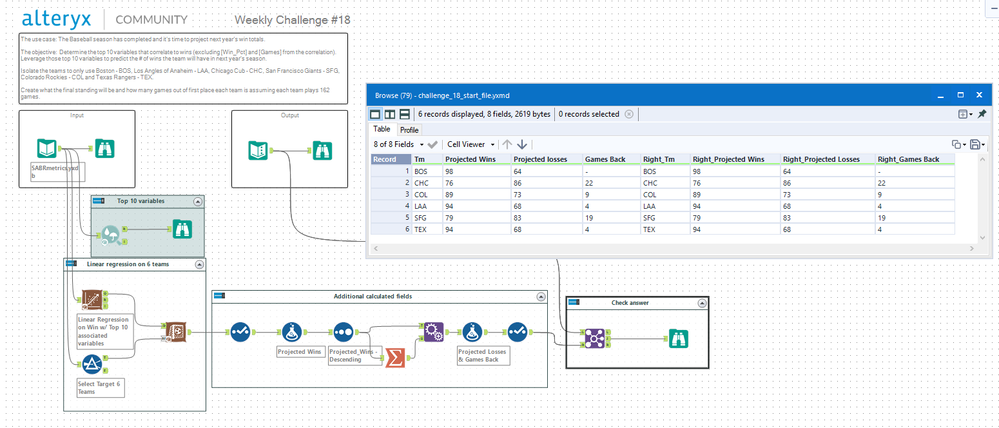This screenshot has height=428, width=999.
Task: Collapse the Top 10 variables container
Action: (198, 201)
